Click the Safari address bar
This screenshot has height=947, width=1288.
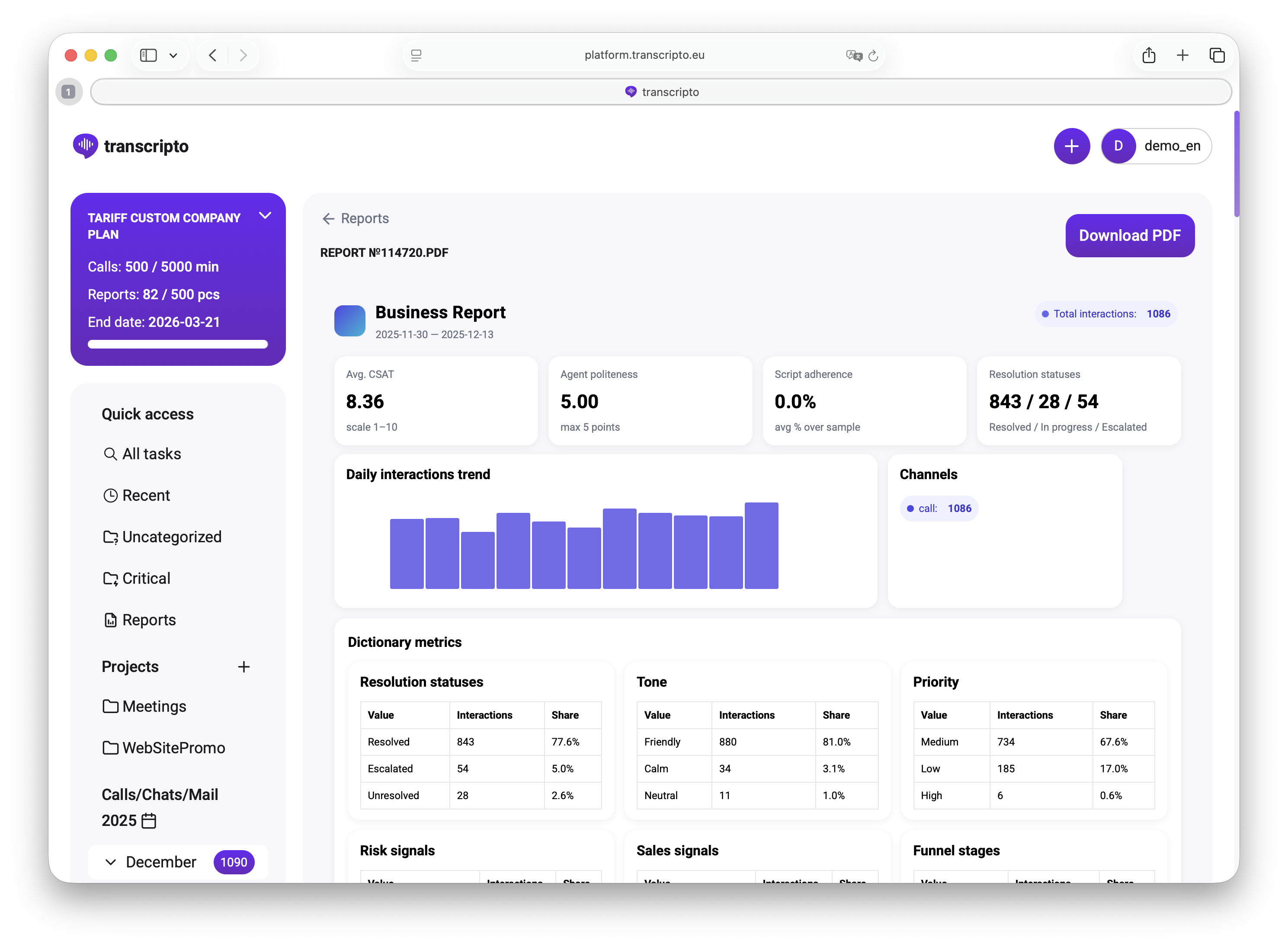644,55
